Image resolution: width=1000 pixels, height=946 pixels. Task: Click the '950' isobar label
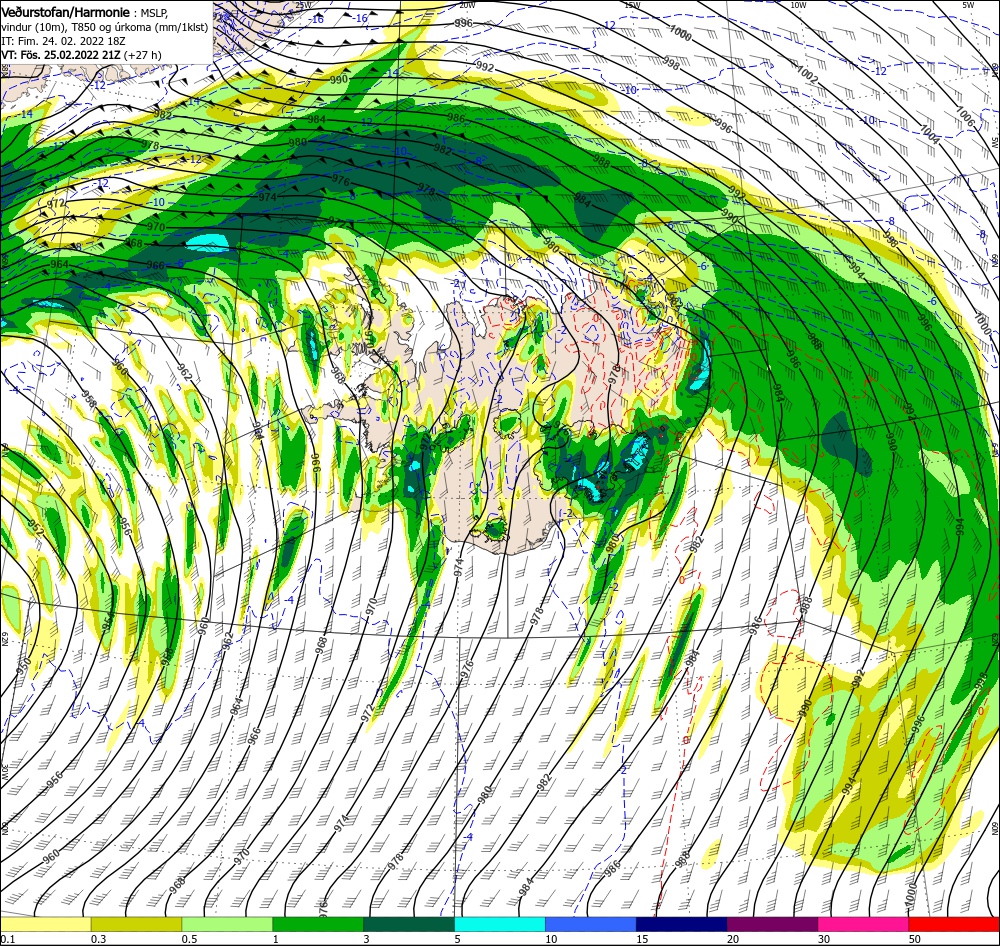point(24,667)
